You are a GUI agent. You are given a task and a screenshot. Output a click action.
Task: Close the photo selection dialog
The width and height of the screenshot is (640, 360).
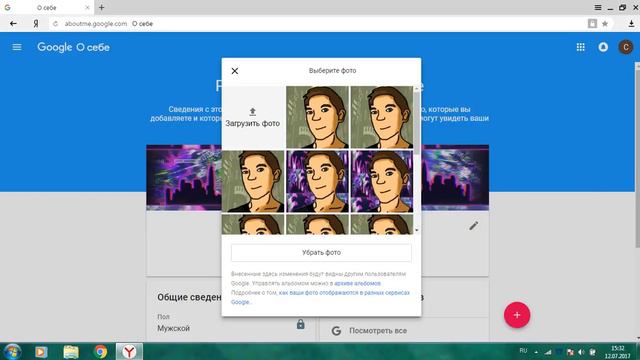(235, 71)
